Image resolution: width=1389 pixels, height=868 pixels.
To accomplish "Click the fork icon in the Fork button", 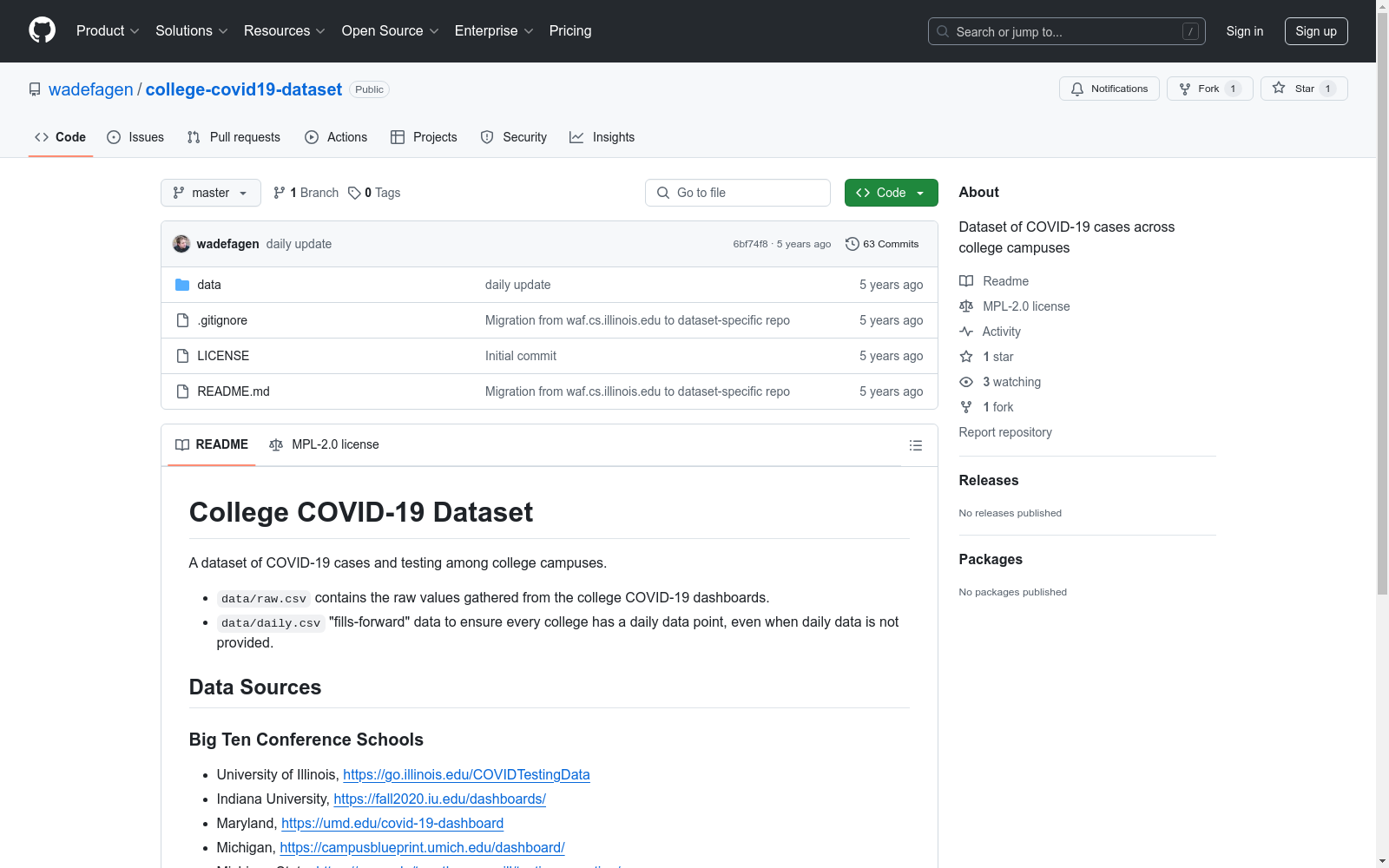I will coord(1185,89).
